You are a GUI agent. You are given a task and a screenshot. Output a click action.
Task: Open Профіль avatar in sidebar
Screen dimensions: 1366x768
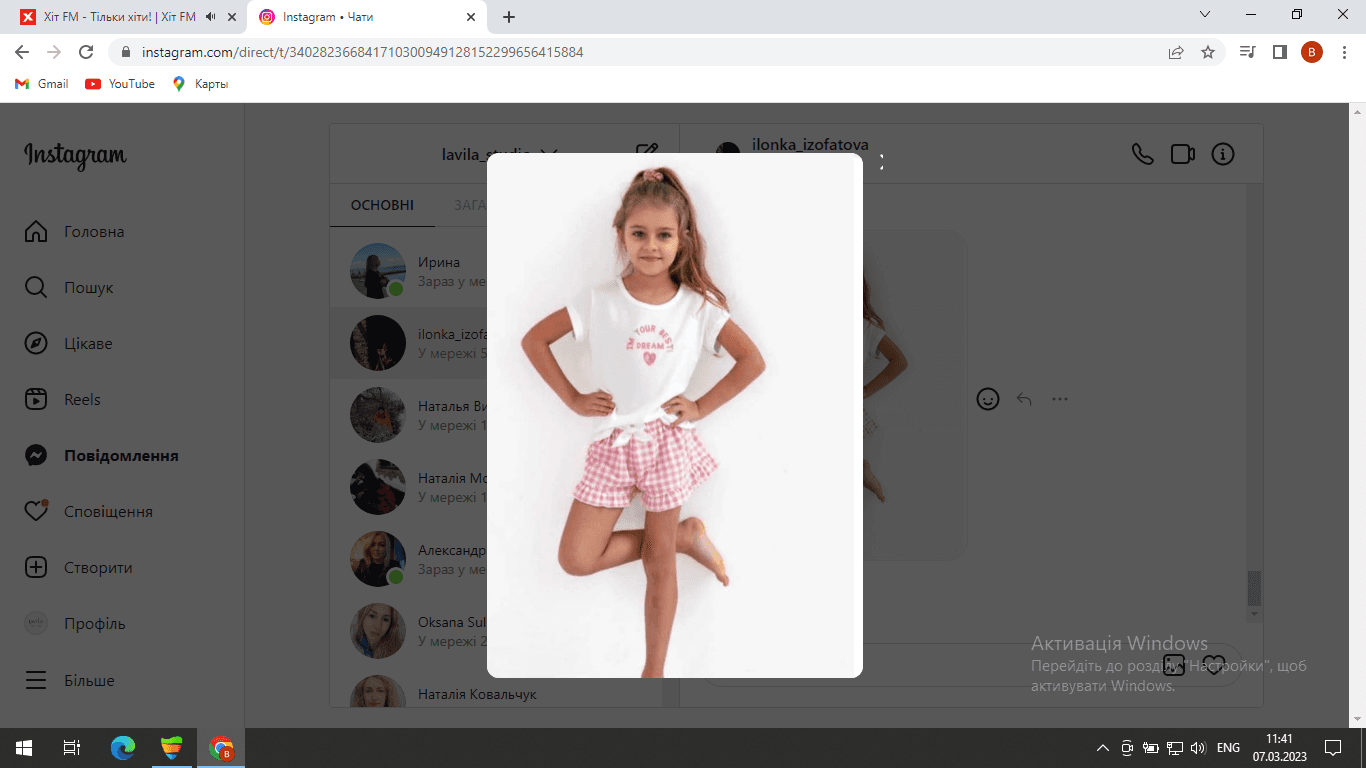pyautogui.click(x=36, y=623)
